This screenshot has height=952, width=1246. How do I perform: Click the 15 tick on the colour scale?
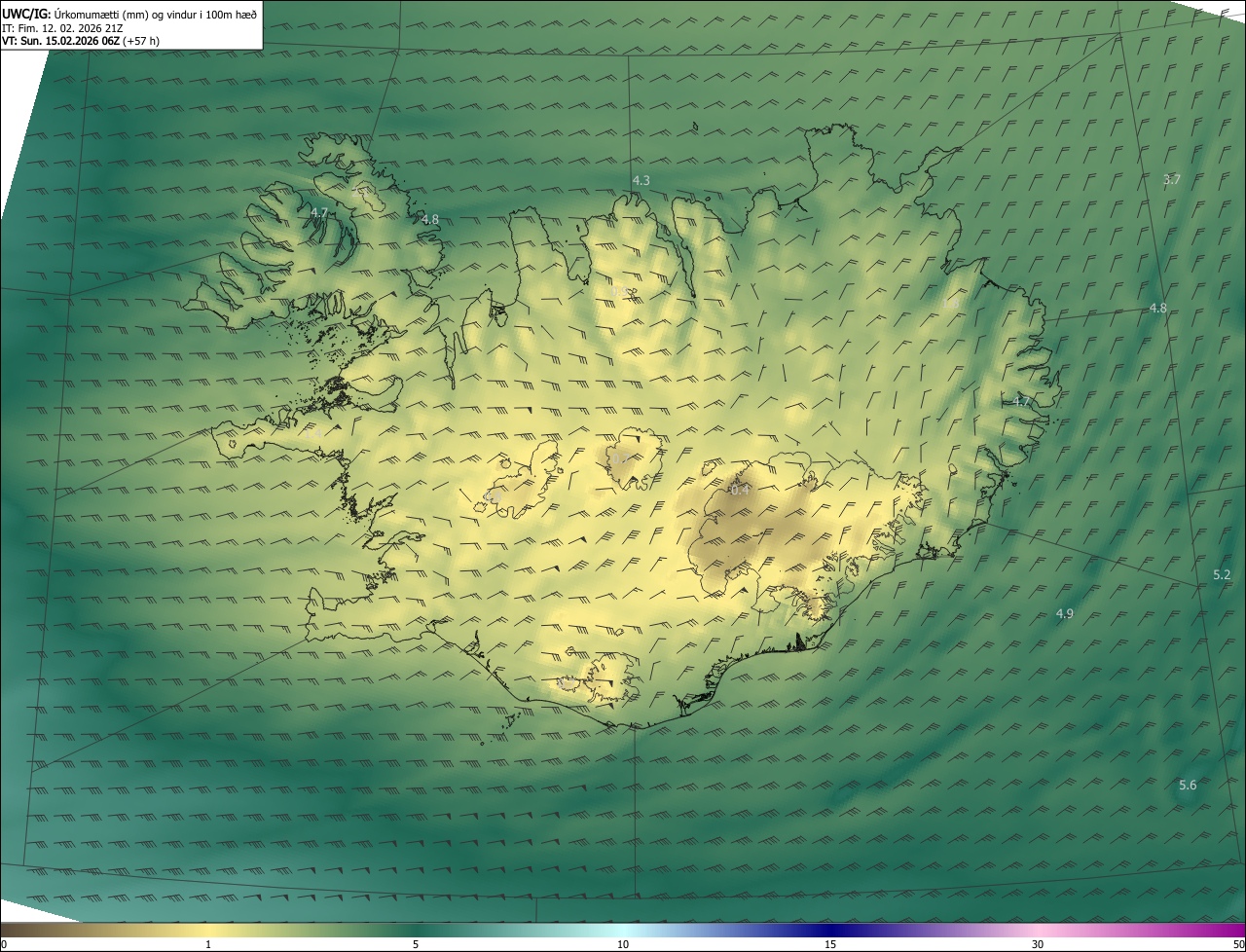click(830, 944)
